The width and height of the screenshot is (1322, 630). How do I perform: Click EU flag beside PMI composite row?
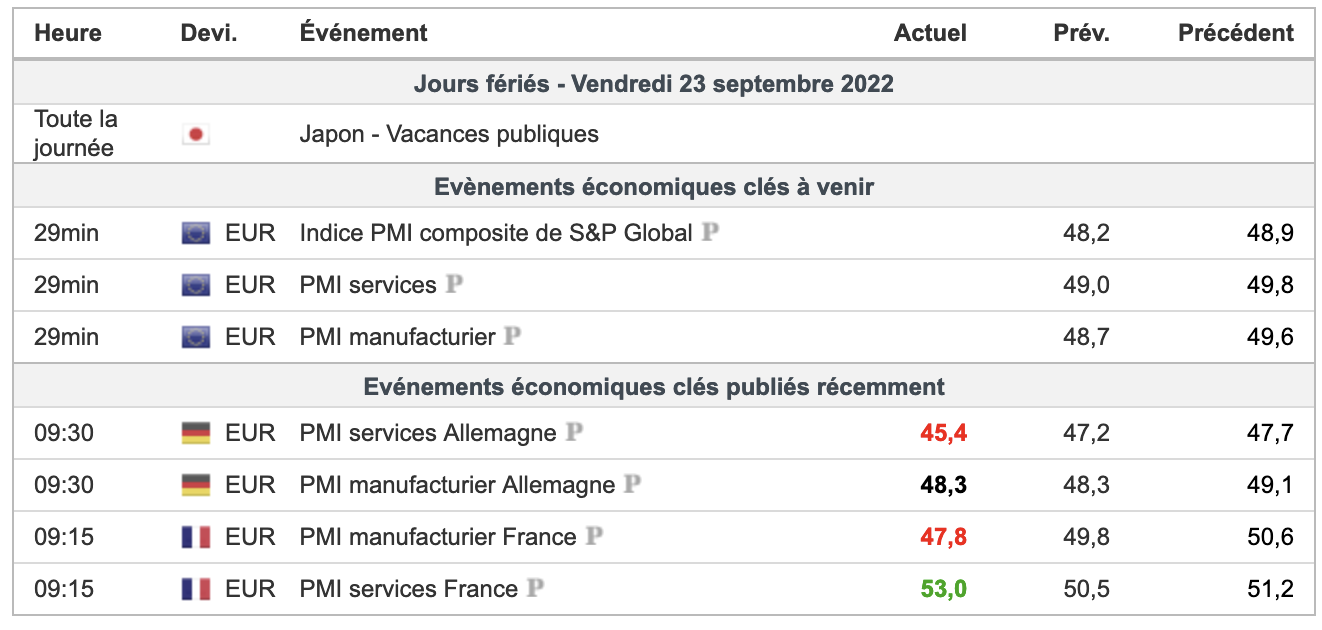[x=196, y=234]
